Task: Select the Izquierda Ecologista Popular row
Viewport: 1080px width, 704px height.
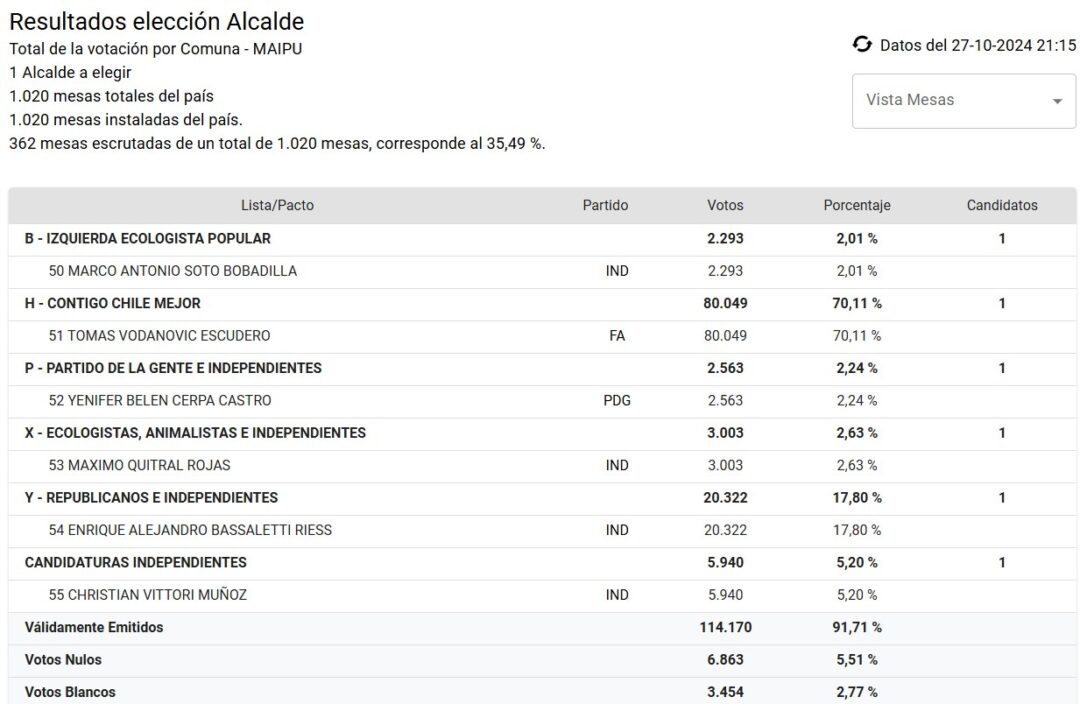Action: click(x=147, y=239)
